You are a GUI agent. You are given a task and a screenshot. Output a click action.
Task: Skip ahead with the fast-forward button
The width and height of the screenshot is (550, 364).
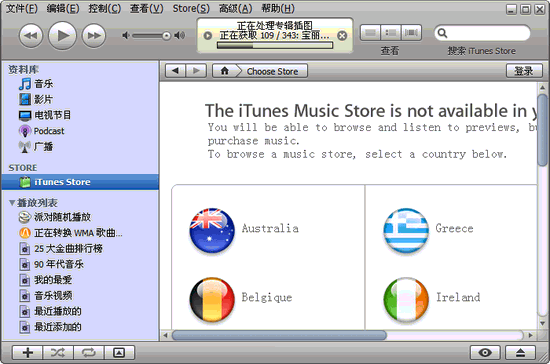coord(94,35)
